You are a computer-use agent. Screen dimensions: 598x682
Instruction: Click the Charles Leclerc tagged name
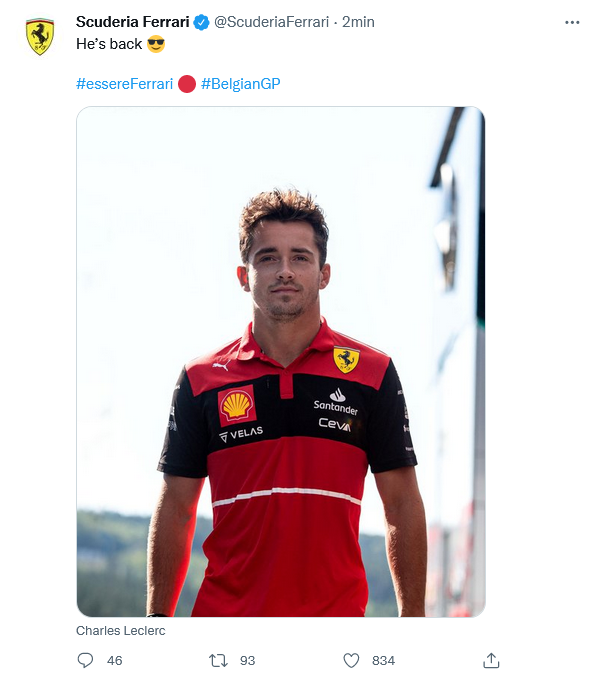[x=120, y=631]
